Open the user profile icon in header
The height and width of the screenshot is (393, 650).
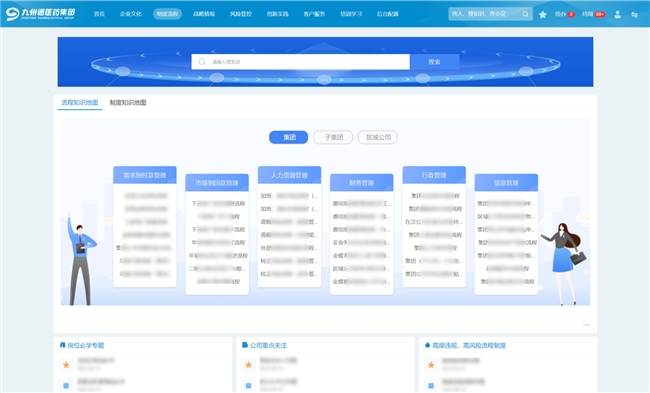(617, 15)
